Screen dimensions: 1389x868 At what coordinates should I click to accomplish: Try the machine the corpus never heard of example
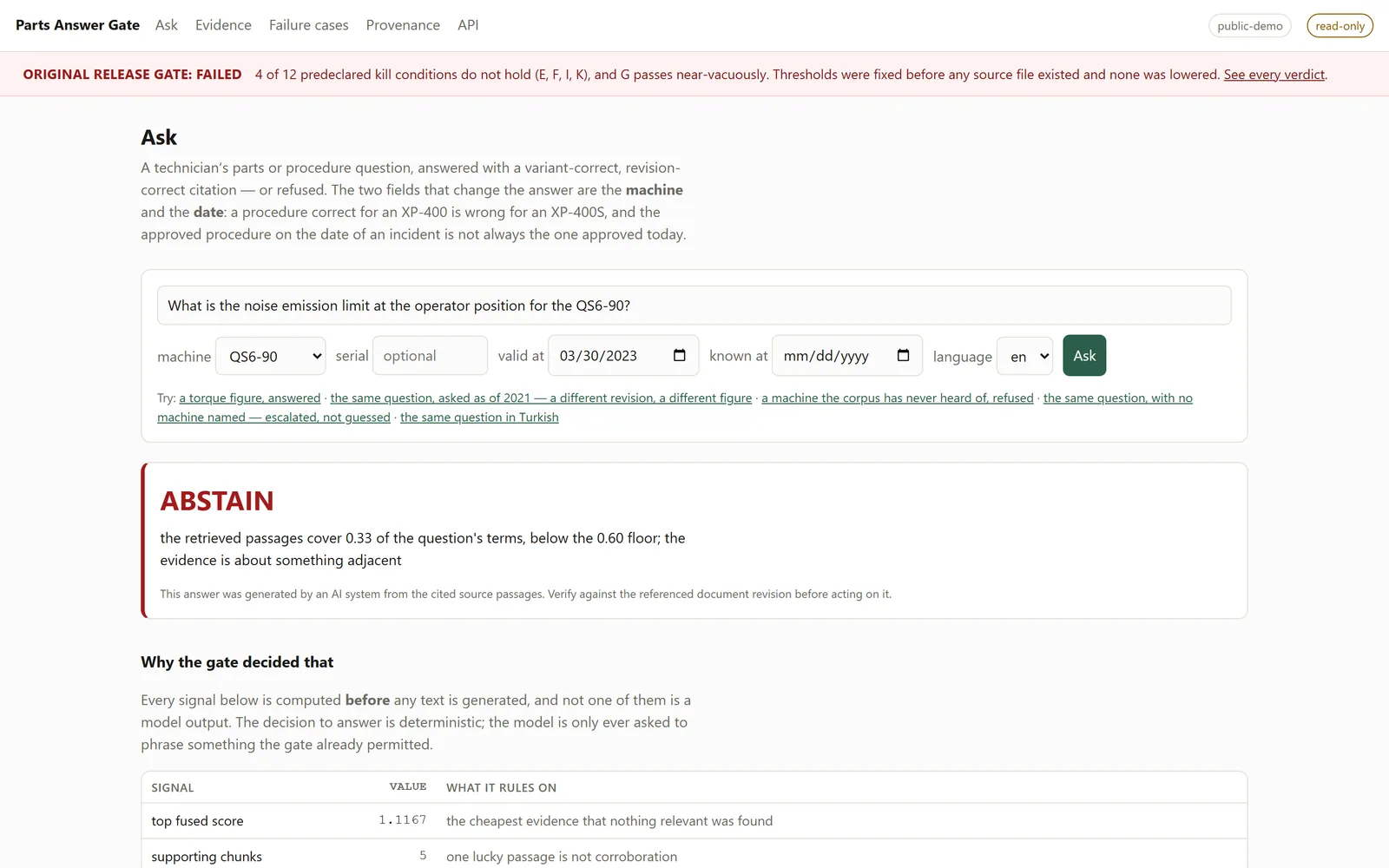[x=898, y=398]
